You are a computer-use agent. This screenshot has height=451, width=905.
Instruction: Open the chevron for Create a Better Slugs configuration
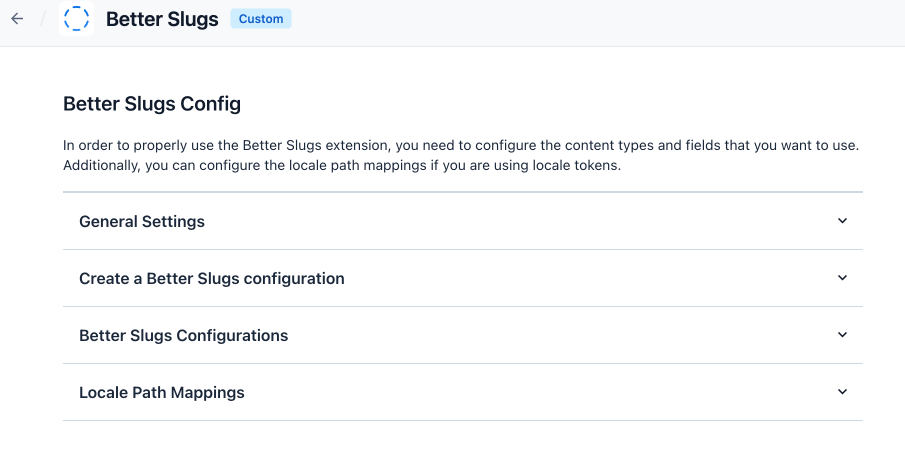click(x=842, y=278)
